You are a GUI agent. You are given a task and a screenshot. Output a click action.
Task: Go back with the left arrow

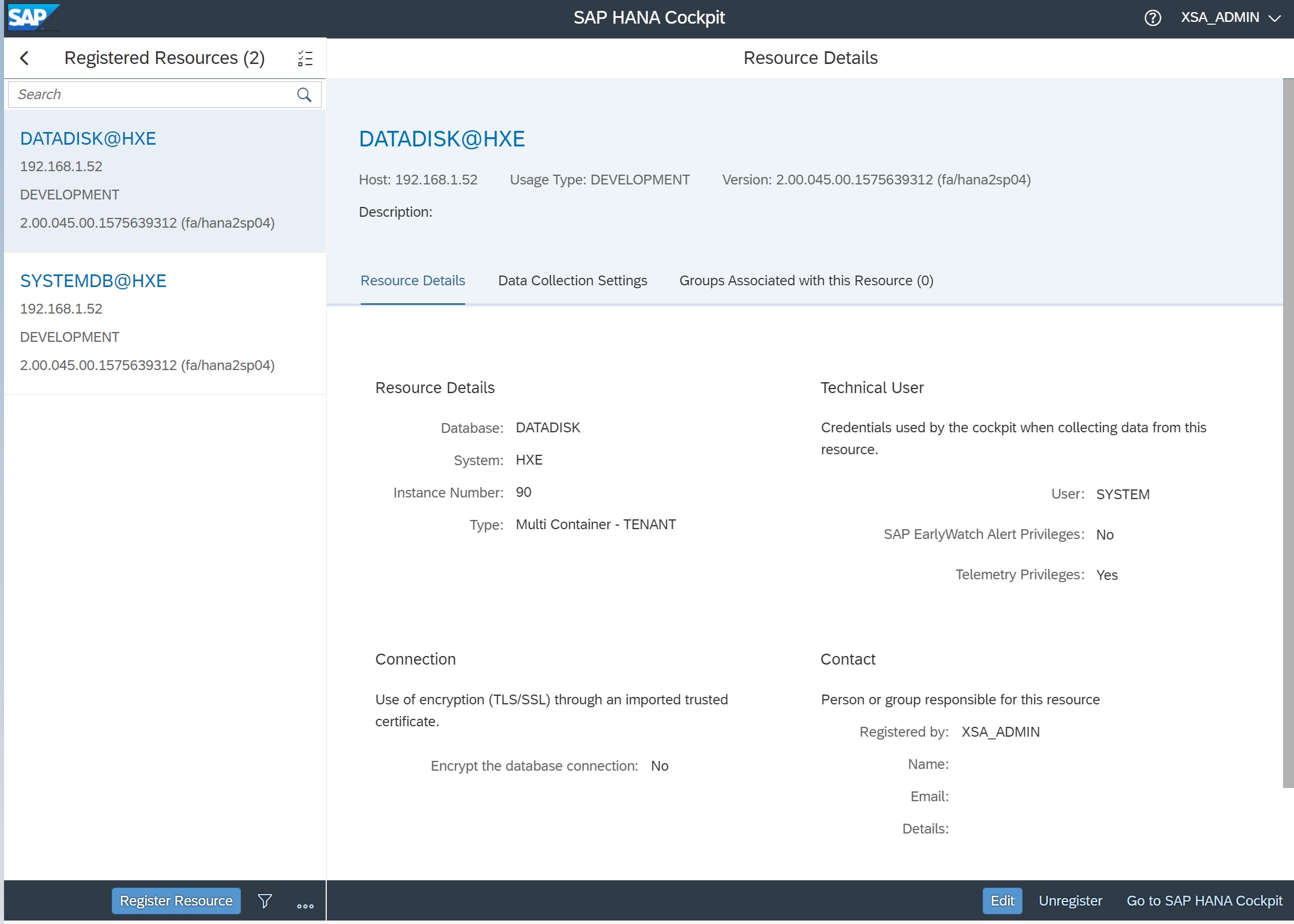(x=24, y=58)
